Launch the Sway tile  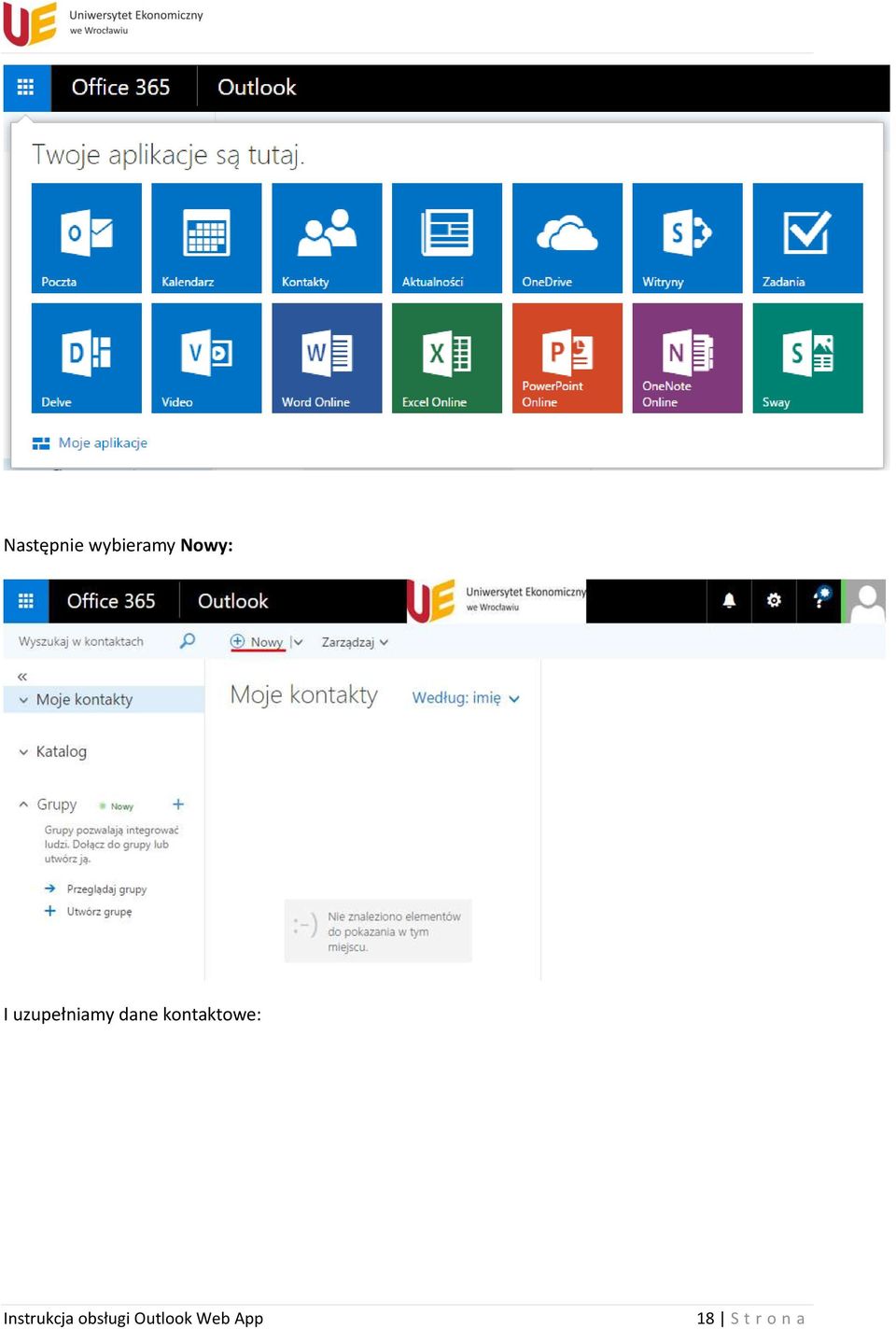click(807, 358)
